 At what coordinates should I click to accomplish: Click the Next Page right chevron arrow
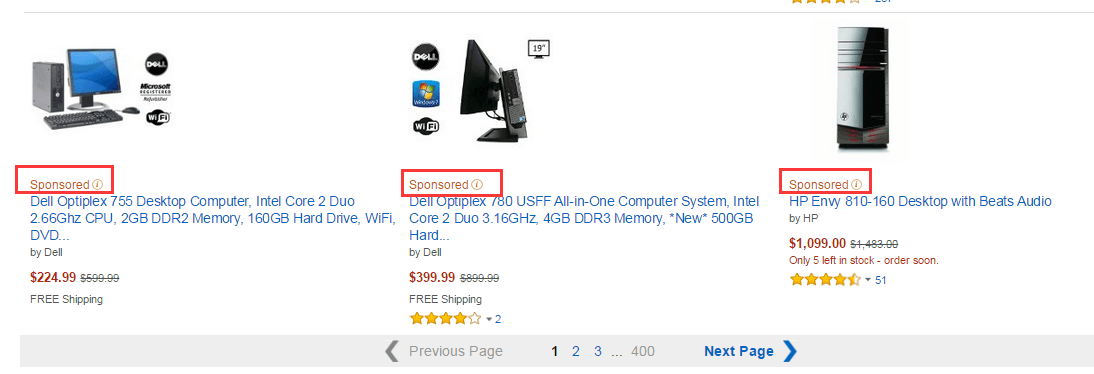click(x=789, y=351)
